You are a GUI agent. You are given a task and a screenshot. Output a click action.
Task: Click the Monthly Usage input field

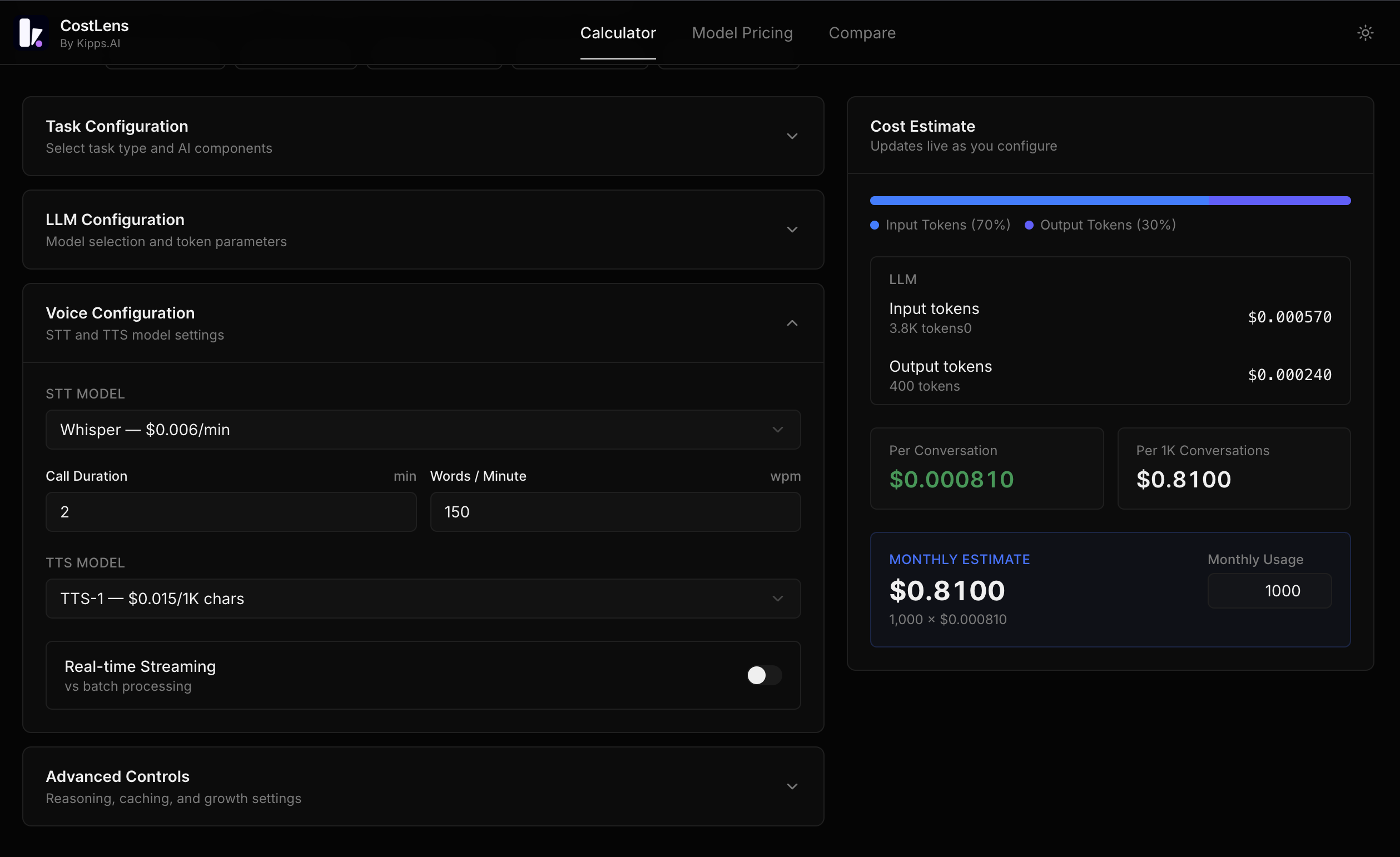(x=1269, y=591)
